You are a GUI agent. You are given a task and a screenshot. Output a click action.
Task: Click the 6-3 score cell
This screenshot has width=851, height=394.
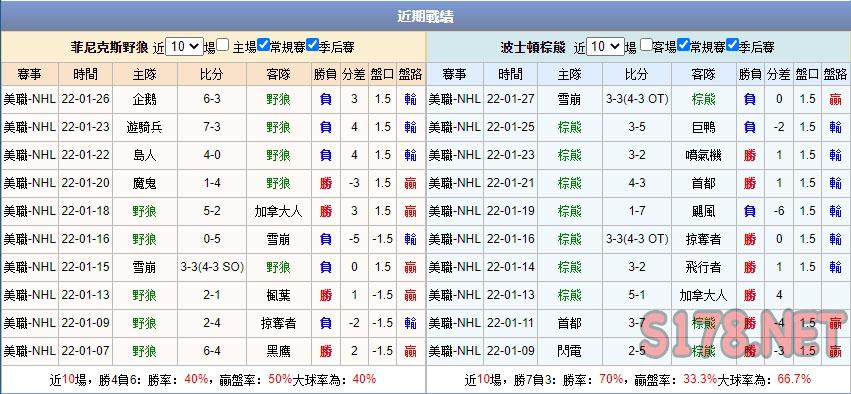click(212, 99)
